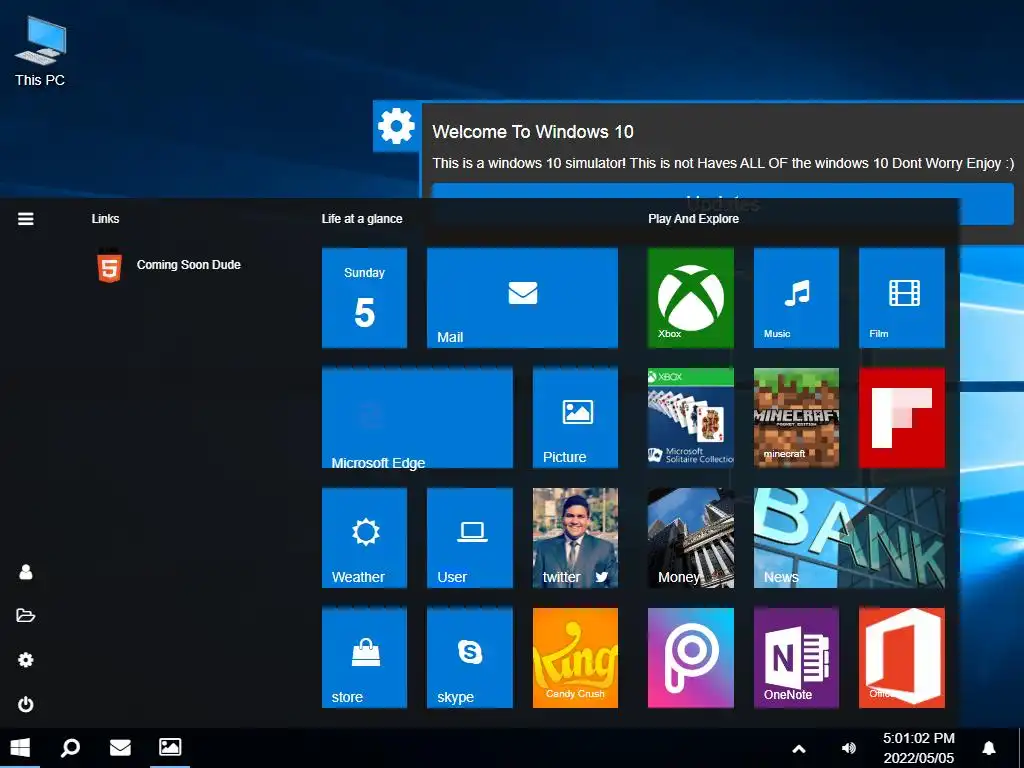Launch the Microsoft Edge tile
This screenshot has width=1024, height=768.
coord(417,418)
